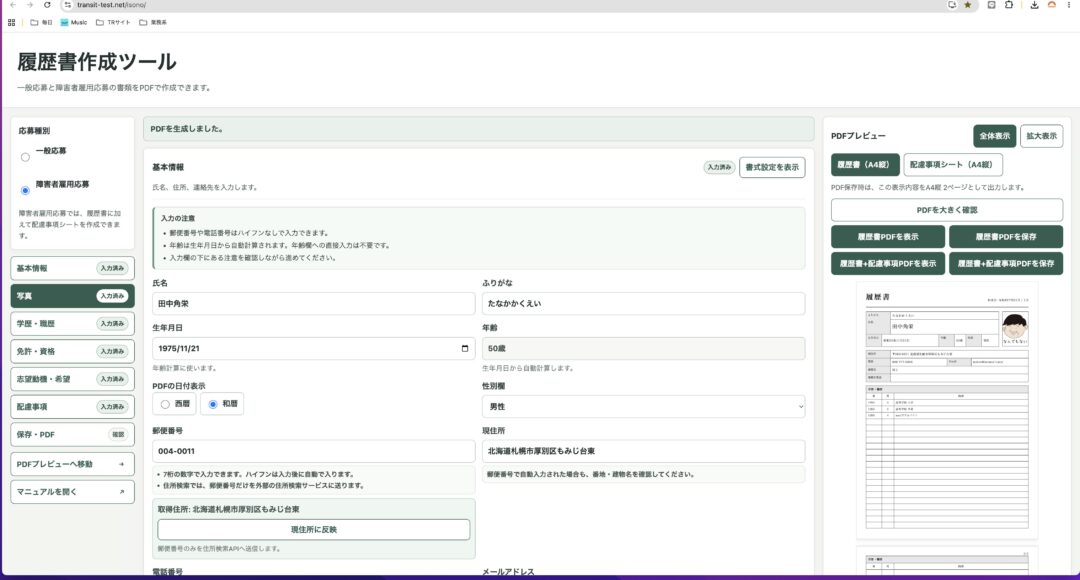Image resolution: width=1080 pixels, height=580 pixels.
Task: Click the ふりがな input field
Action: 643,304
